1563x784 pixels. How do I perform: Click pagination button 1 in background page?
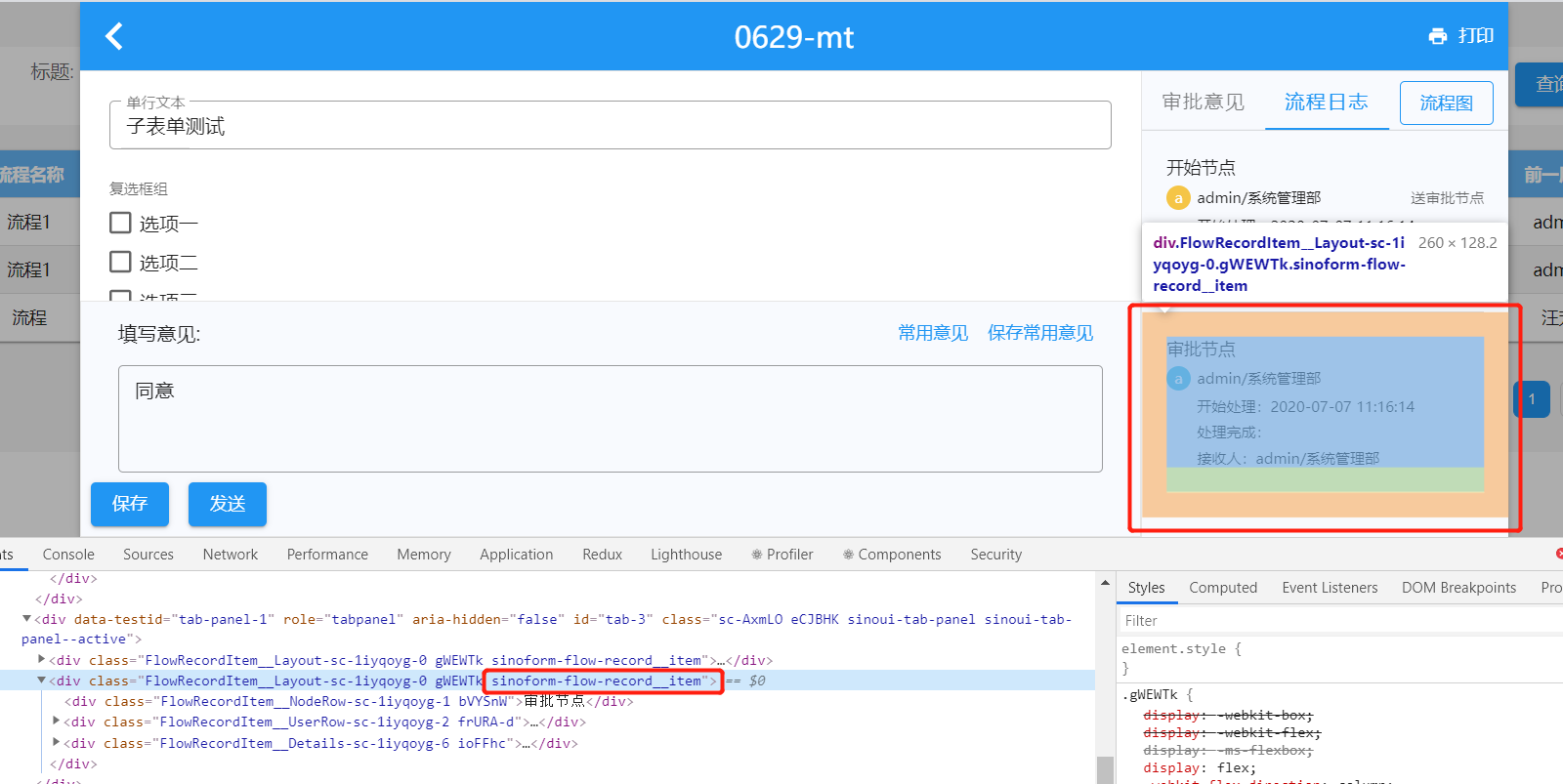[x=1532, y=398]
